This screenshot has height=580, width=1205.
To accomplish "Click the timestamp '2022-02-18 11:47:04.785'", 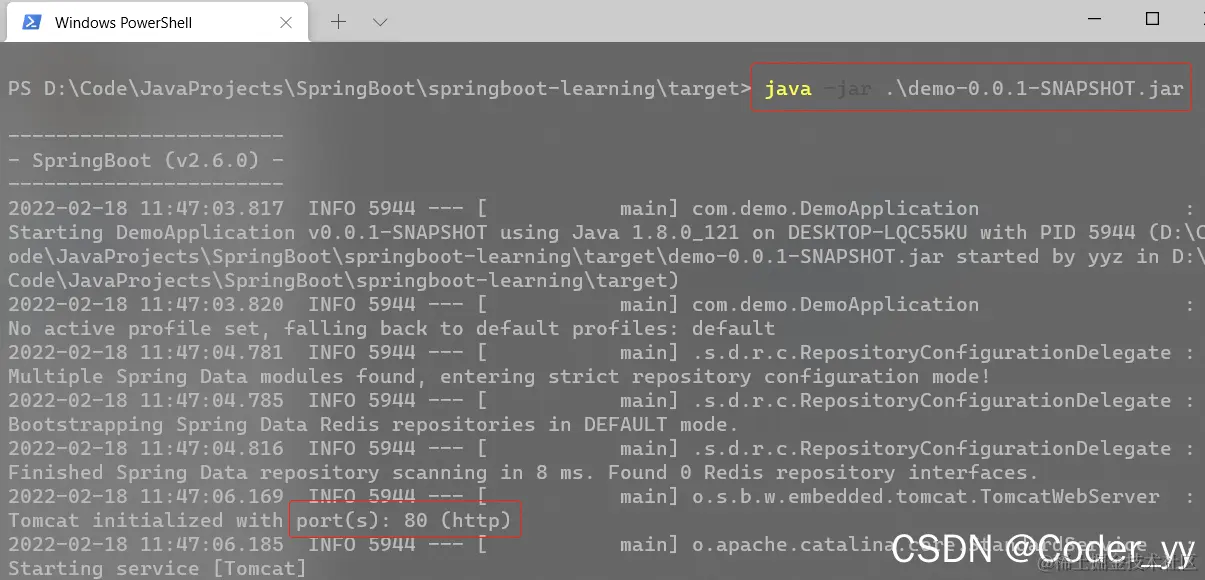I will point(146,400).
